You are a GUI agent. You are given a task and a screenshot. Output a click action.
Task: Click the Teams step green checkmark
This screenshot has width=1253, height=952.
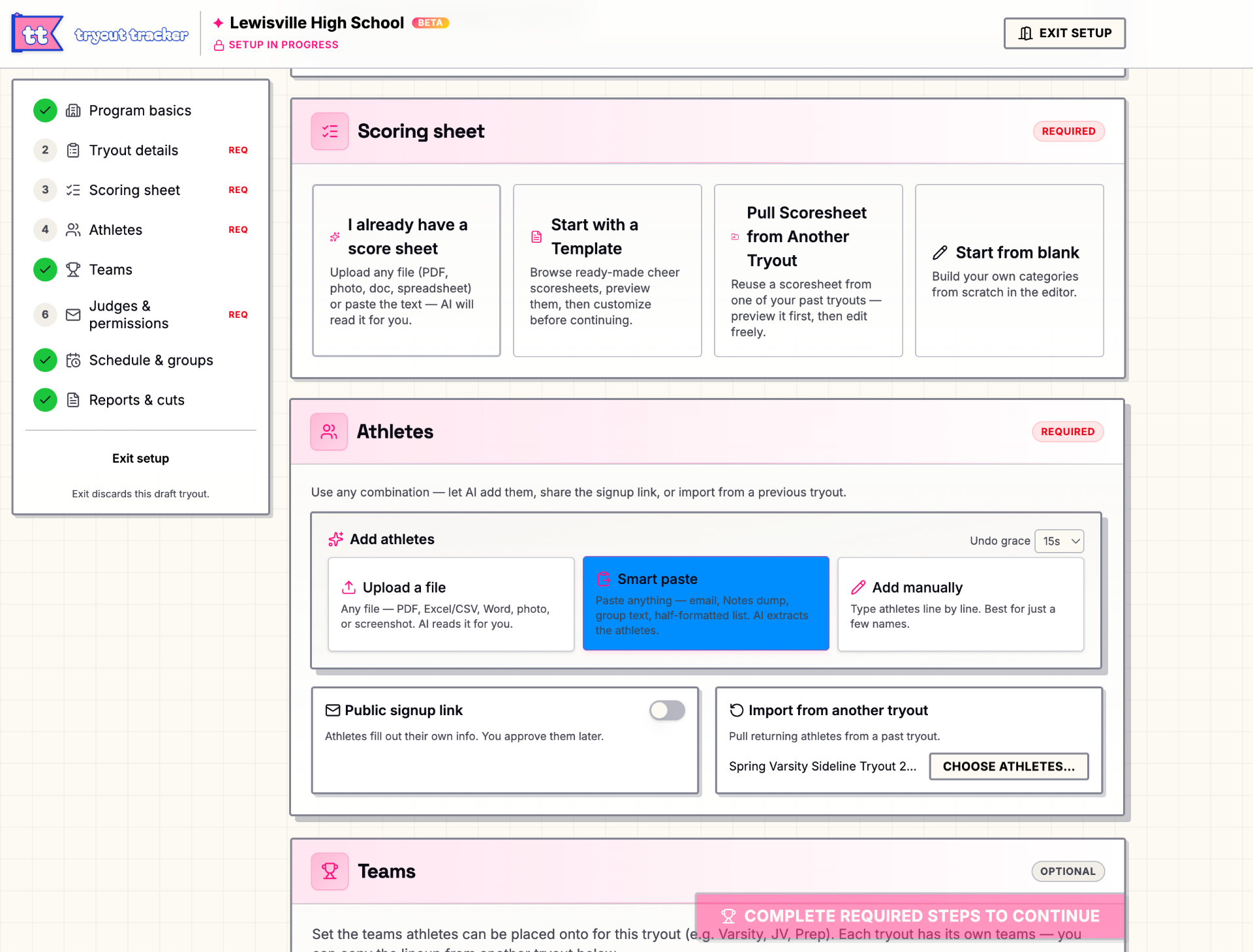pyautogui.click(x=45, y=269)
